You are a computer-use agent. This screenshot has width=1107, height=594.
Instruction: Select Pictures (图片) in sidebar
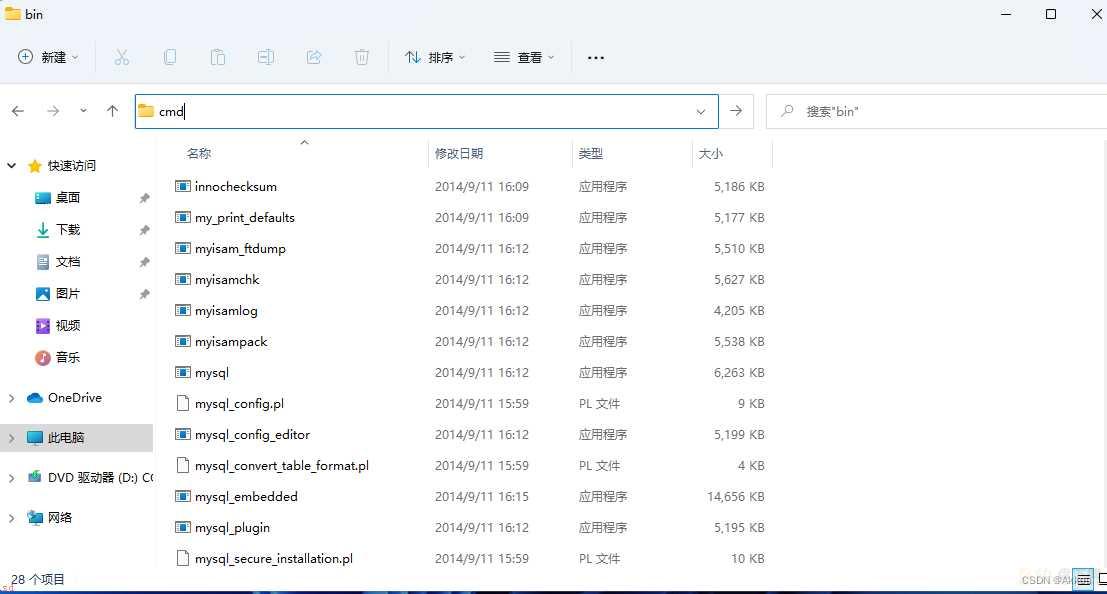tap(68, 294)
